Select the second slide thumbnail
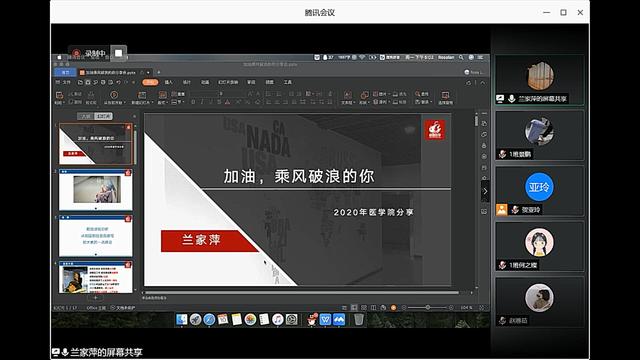Screen dimensions: 640x360 click(x=96, y=189)
